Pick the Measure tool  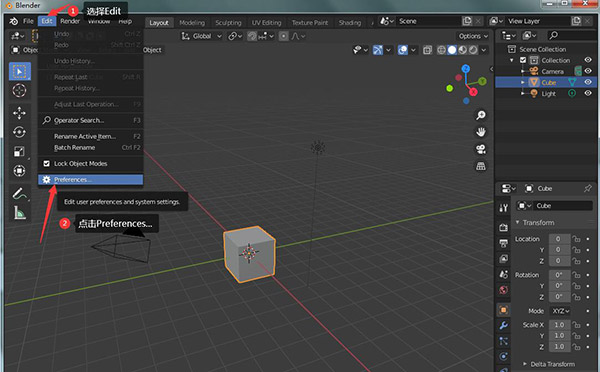(x=20, y=212)
